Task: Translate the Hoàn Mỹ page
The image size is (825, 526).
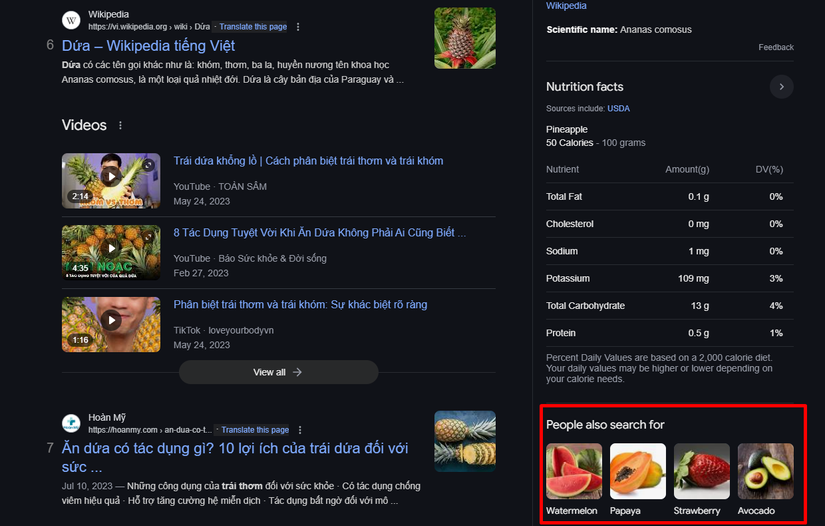Action: click(x=255, y=430)
